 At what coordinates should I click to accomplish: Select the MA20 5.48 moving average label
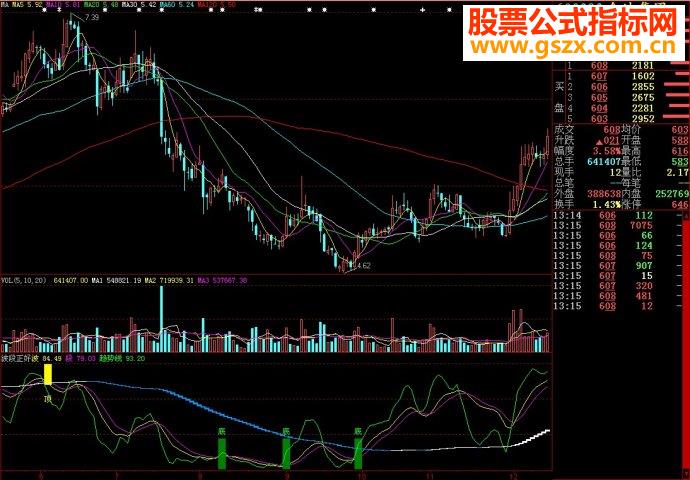tap(101, 5)
